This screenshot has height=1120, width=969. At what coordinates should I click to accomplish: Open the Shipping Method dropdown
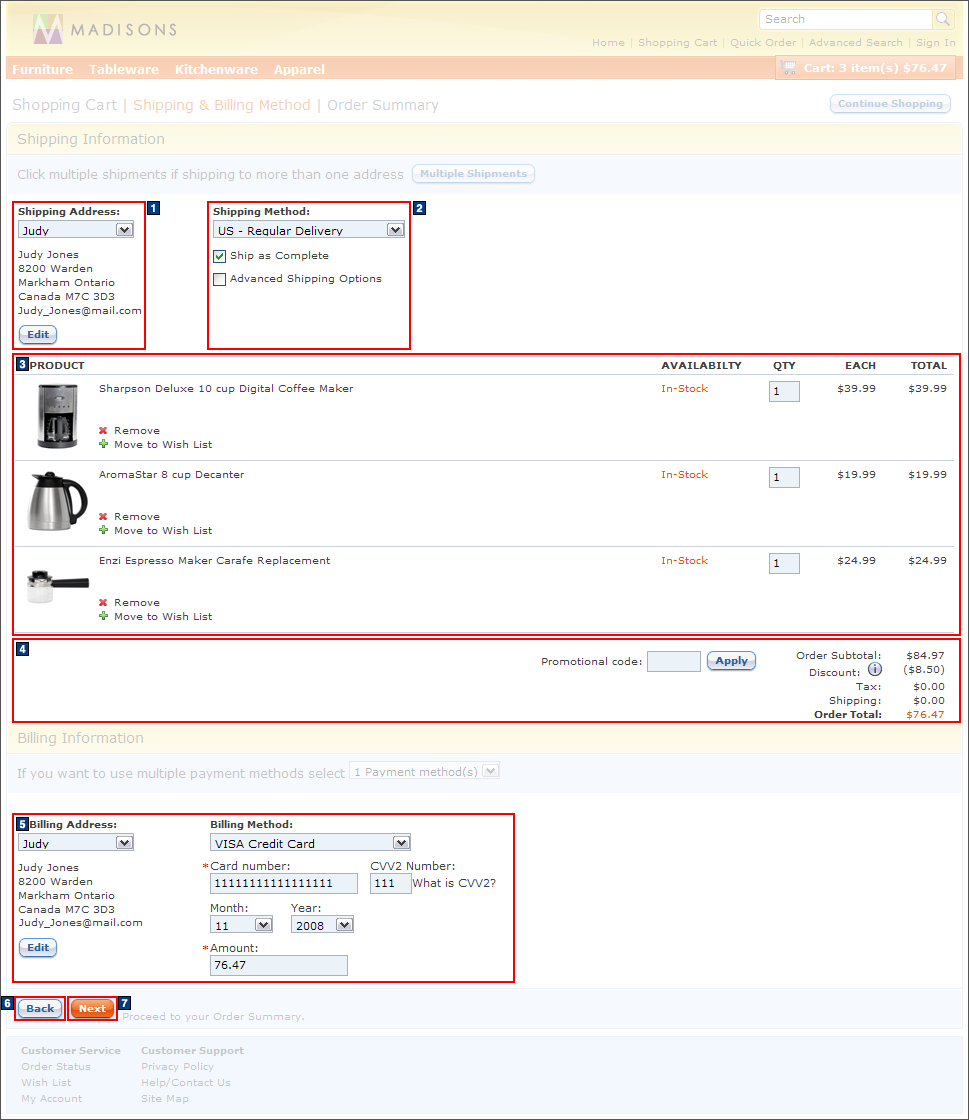pos(394,229)
